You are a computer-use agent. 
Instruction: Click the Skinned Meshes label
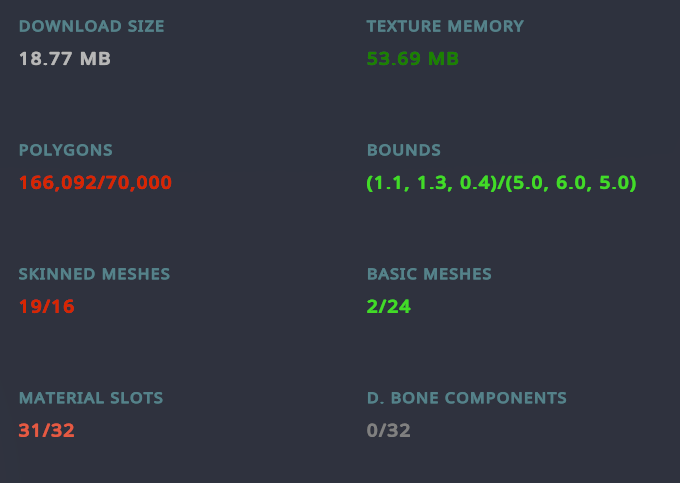(x=95, y=274)
